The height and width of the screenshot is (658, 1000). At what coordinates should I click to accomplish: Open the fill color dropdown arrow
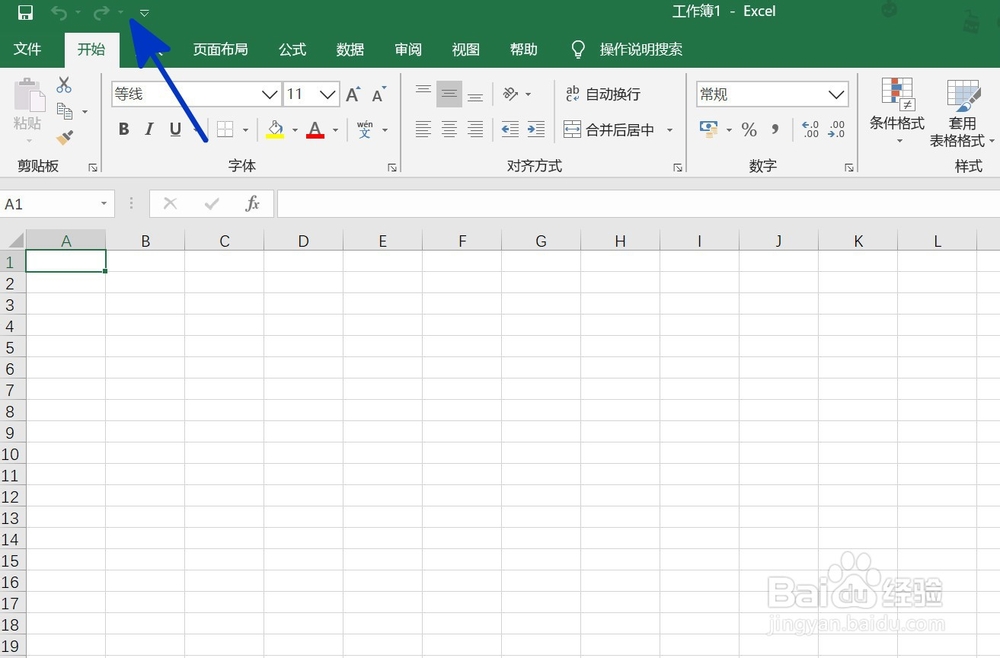click(x=295, y=130)
